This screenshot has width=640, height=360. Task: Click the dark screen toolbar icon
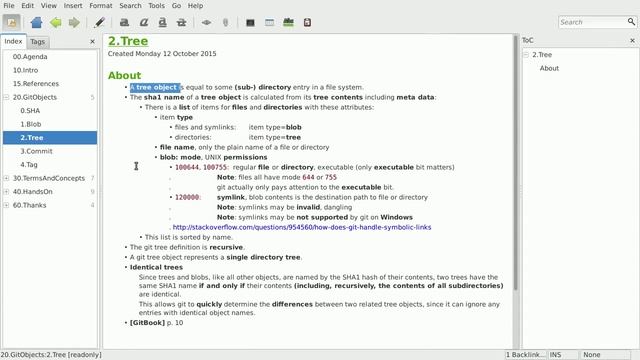click(x=250, y=23)
